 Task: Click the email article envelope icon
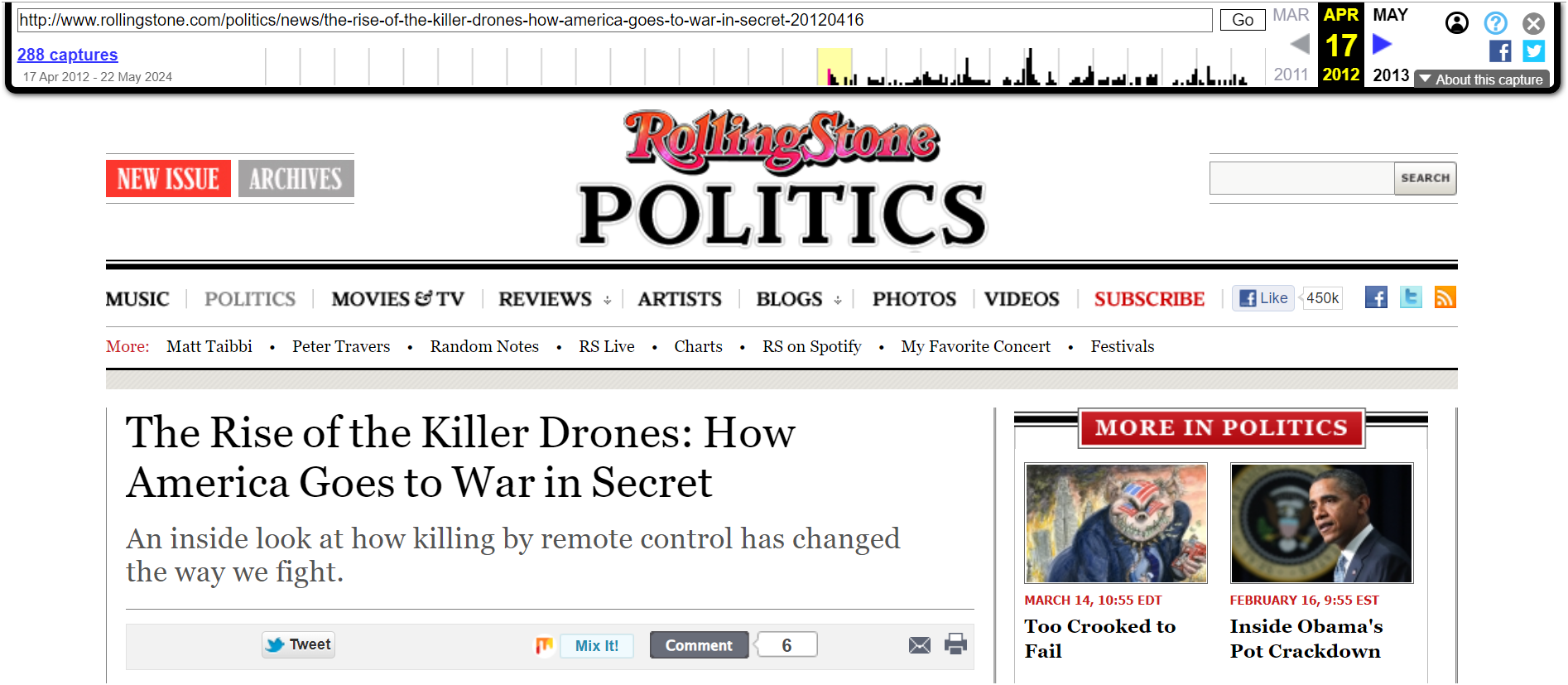(x=919, y=645)
